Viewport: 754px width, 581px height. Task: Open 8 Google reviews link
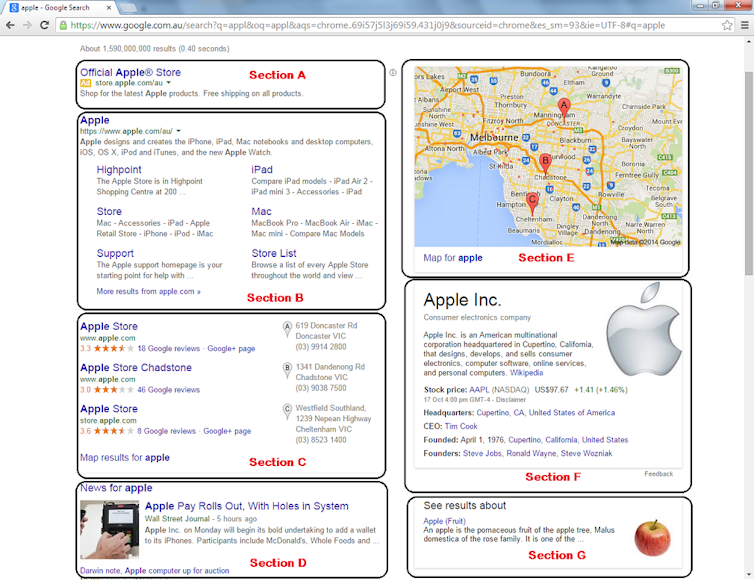click(x=166, y=431)
